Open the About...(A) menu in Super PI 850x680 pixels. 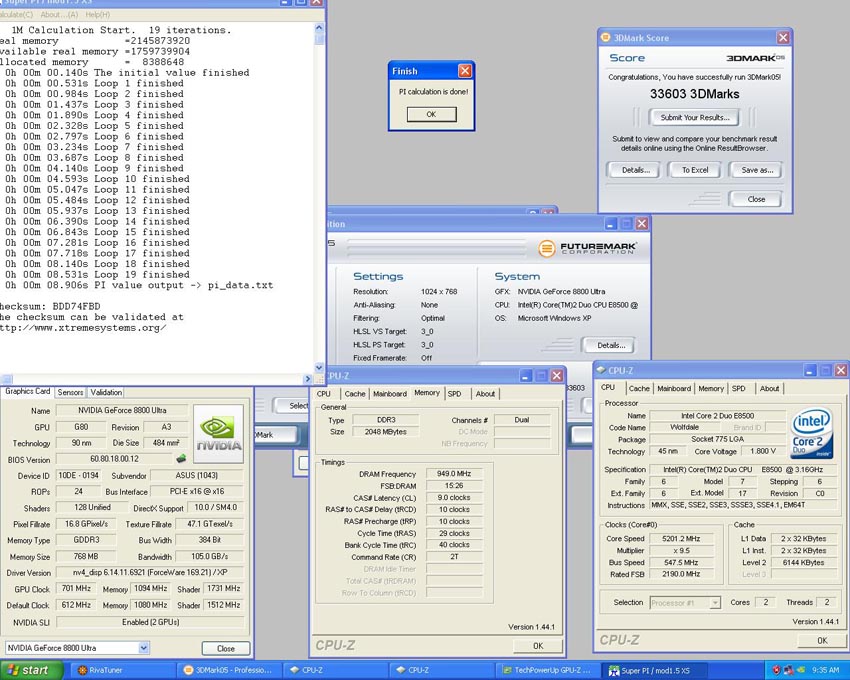(x=59, y=15)
